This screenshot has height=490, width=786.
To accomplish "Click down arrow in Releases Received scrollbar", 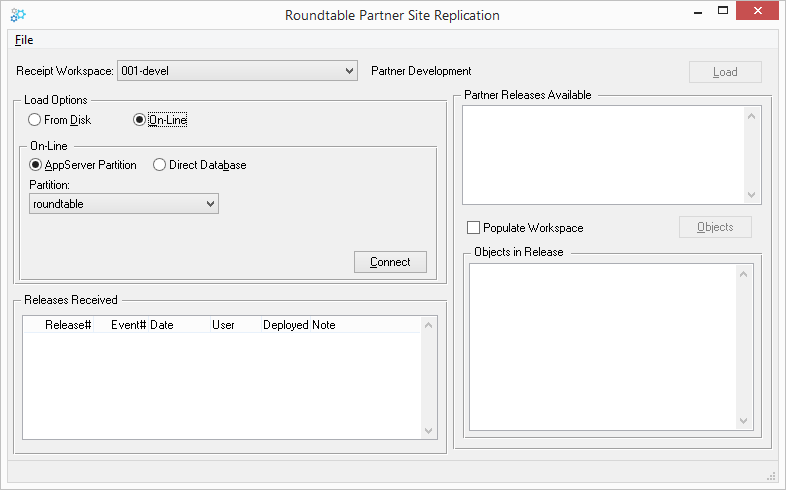I will pos(428,430).
